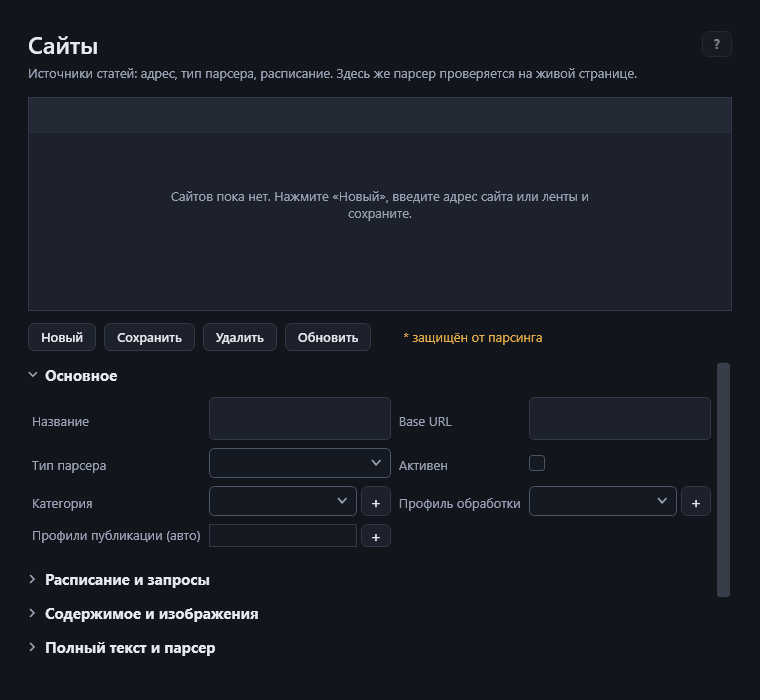Click the Профили публикации (авто) field
The image size is (760, 700).
pos(283,536)
